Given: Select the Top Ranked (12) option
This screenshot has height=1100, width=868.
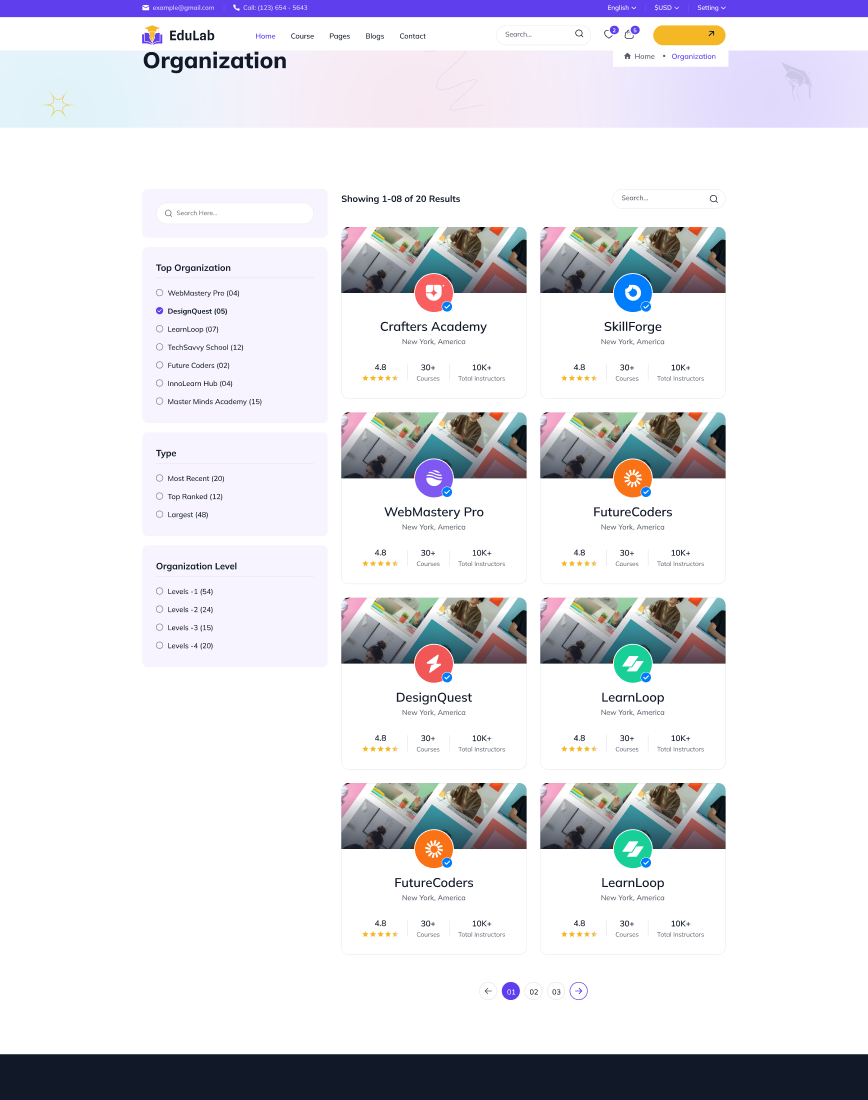Looking at the screenshot, I should tap(189, 497).
